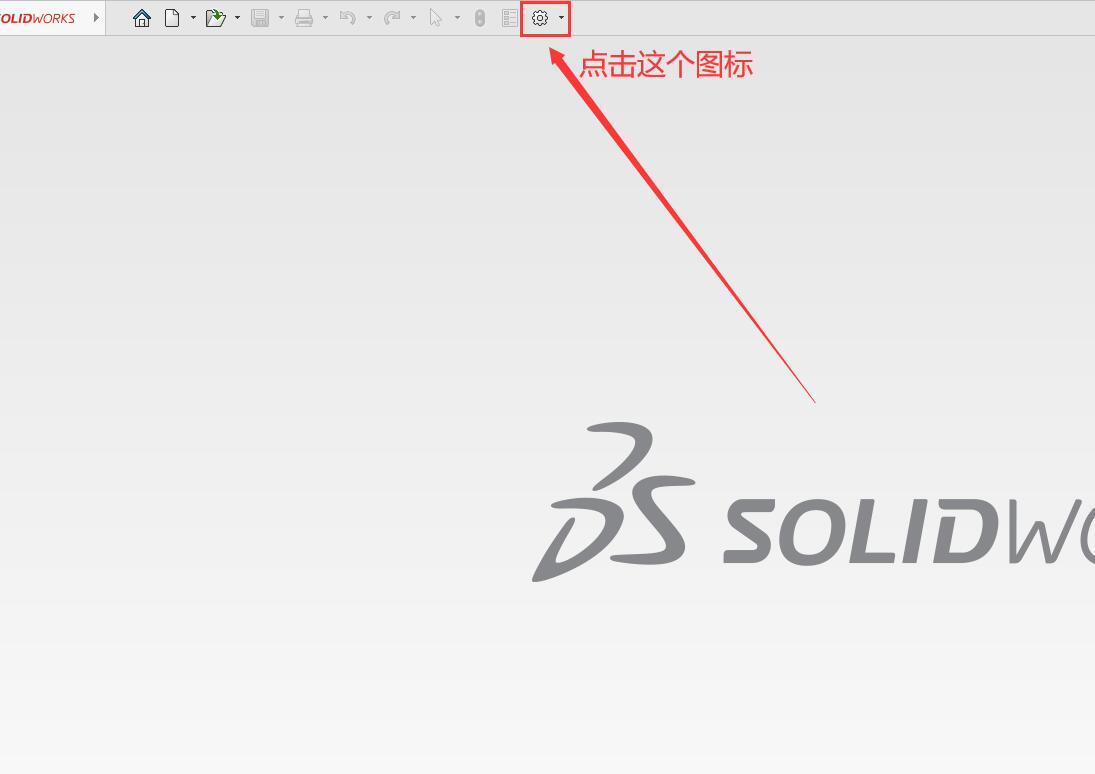Expand the SOLIDWORKS menu flyout arrow
Viewport: 1095px width, 774px height.
coord(96,18)
